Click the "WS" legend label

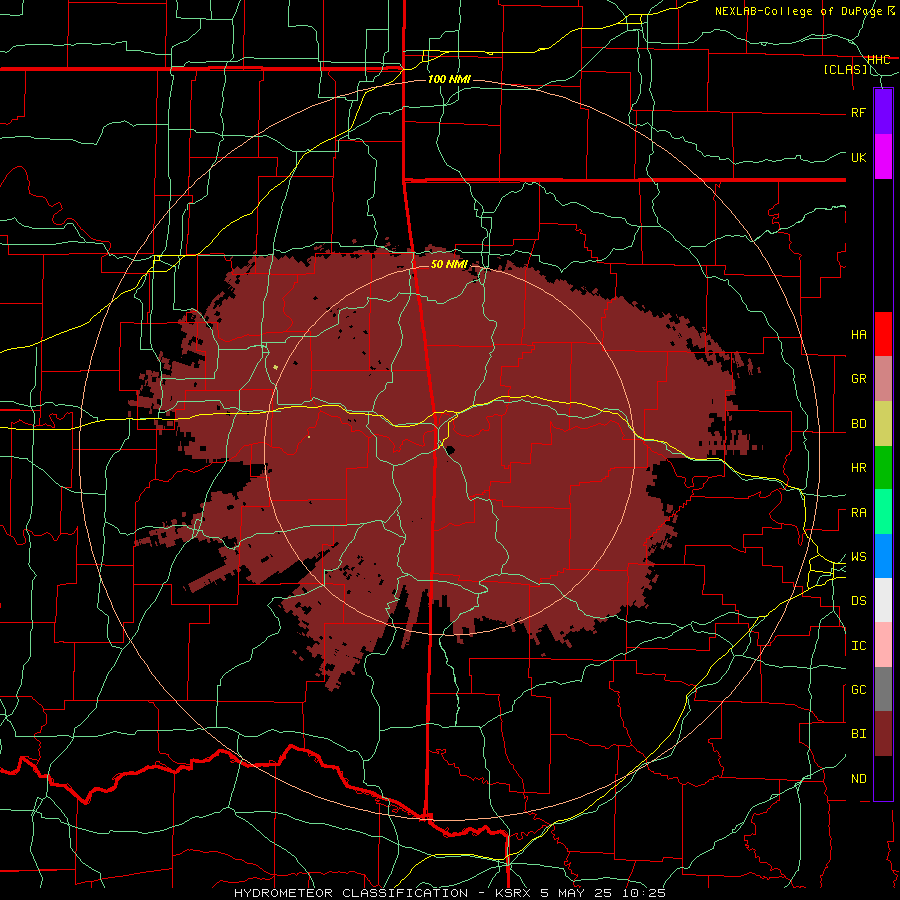pos(858,557)
